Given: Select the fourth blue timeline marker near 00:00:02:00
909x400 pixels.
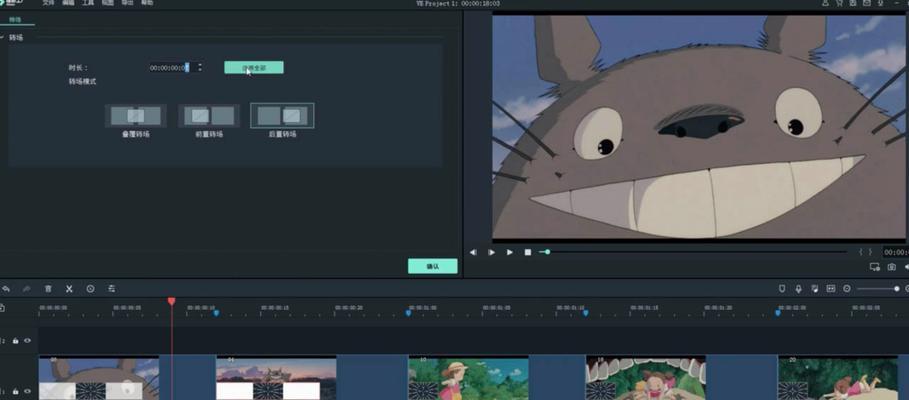Looking at the screenshot, I should (778, 313).
